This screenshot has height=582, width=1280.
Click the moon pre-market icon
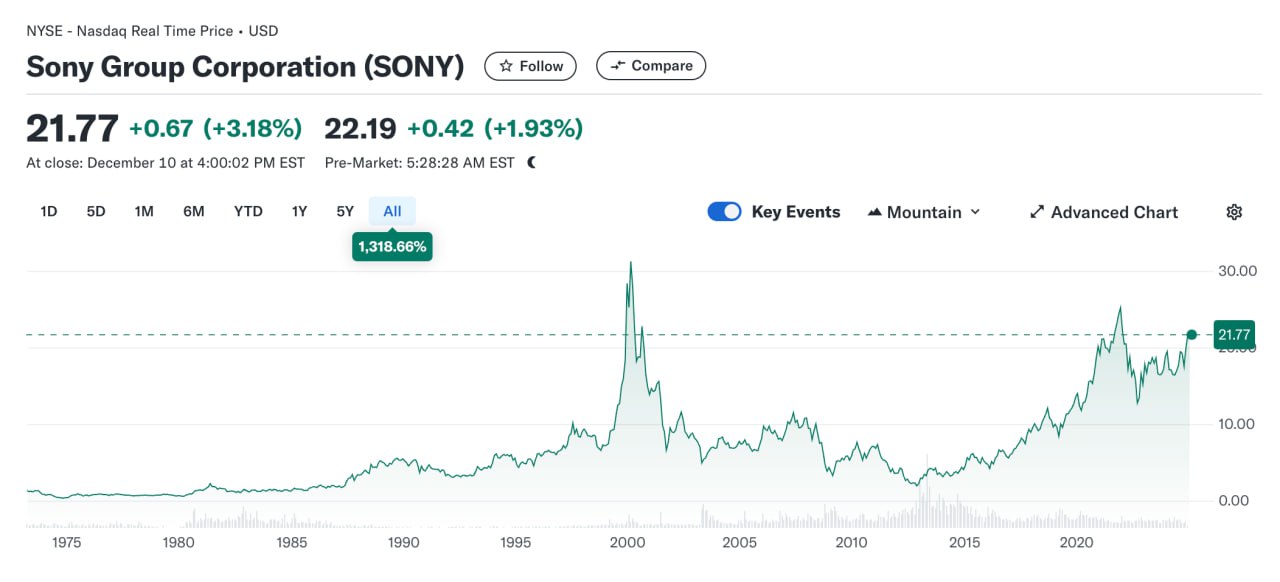coord(531,162)
